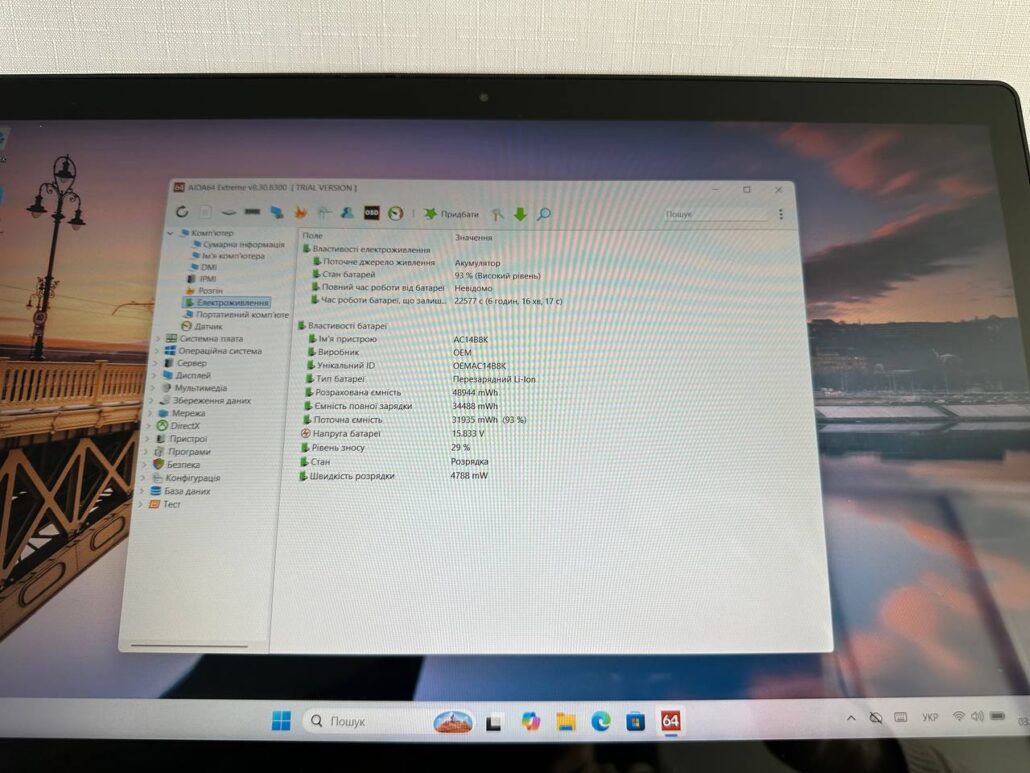Viewport: 1030px width, 773px height.
Task: Select the Повний час роботи від батареї row
Action: [401, 288]
